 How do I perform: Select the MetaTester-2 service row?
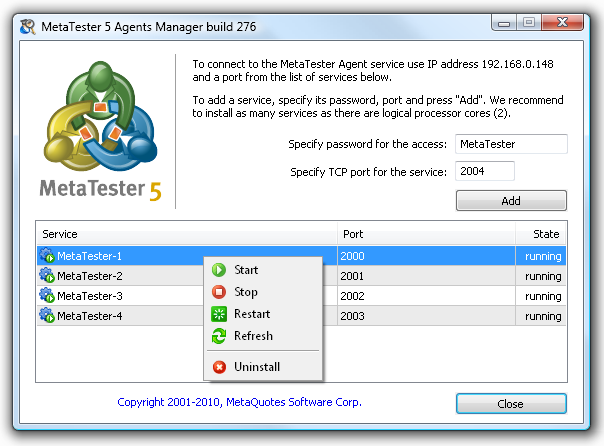[302, 276]
